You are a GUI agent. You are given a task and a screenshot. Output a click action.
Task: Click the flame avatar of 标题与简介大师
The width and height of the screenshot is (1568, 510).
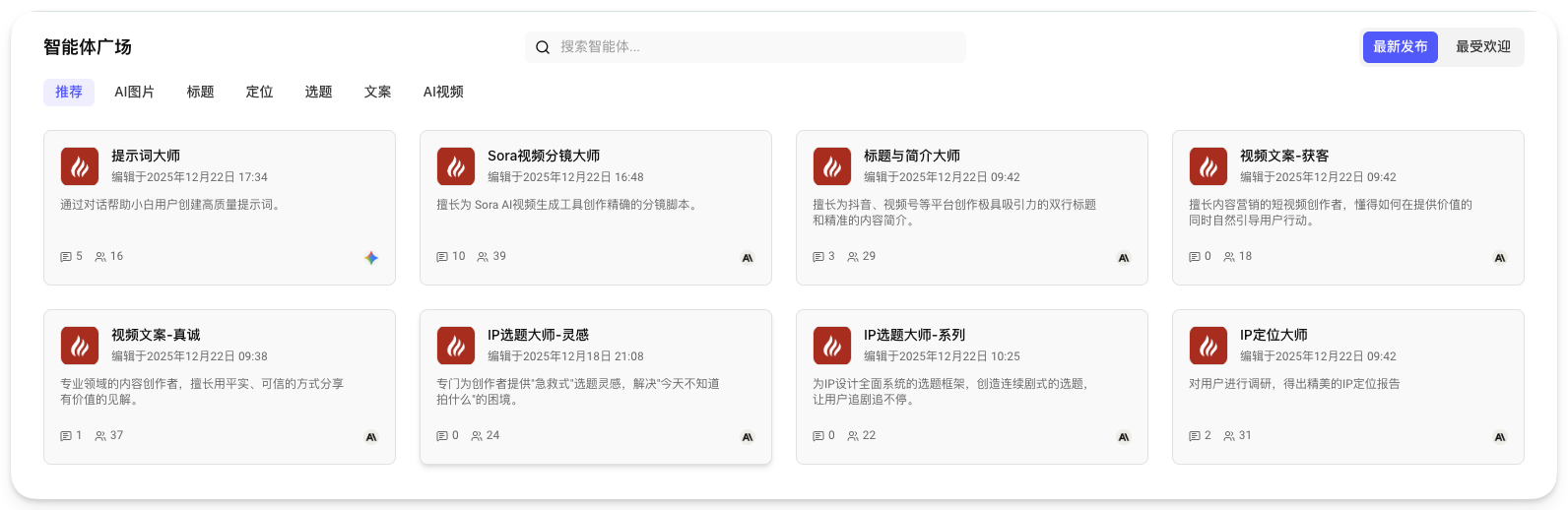pos(832,166)
